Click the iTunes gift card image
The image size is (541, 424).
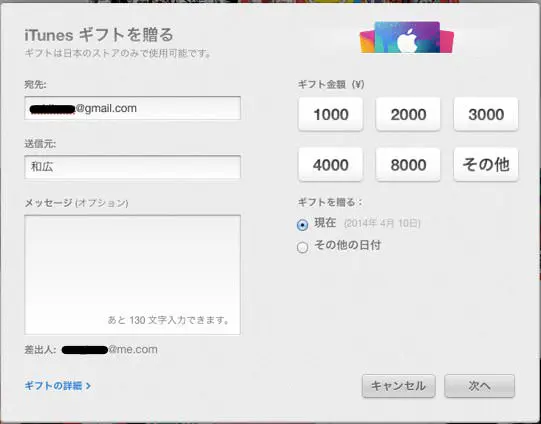tap(407, 37)
